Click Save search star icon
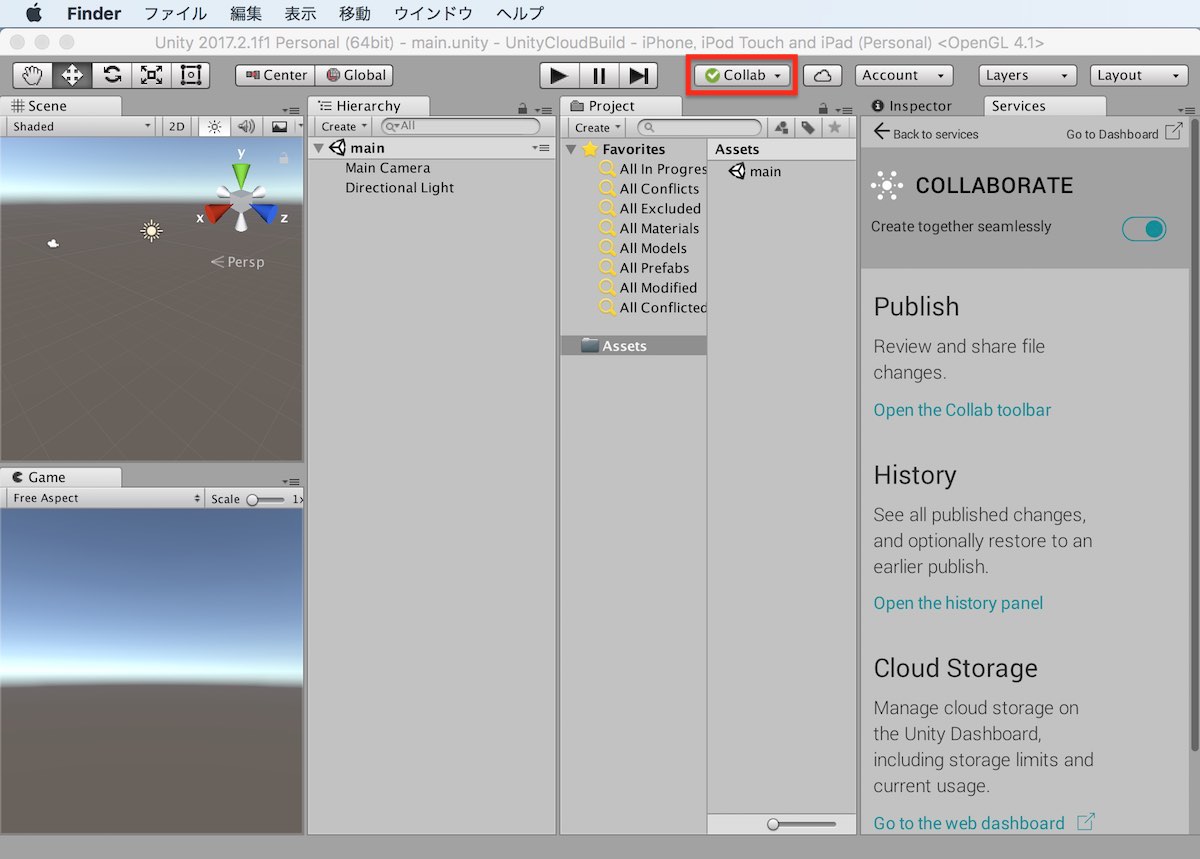The height and width of the screenshot is (859, 1200). tap(835, 127)
